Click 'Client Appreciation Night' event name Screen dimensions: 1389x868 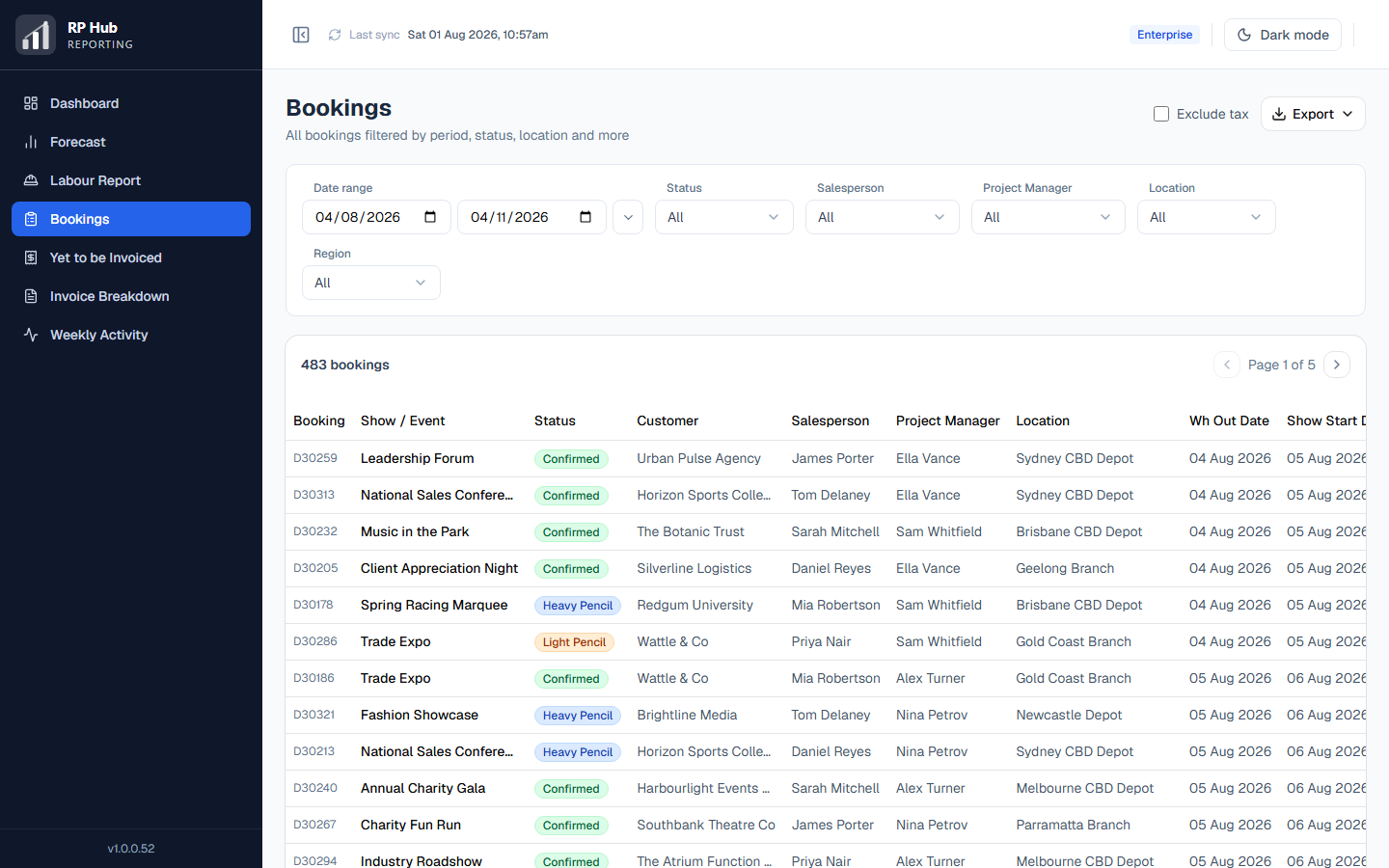(440, 568)
